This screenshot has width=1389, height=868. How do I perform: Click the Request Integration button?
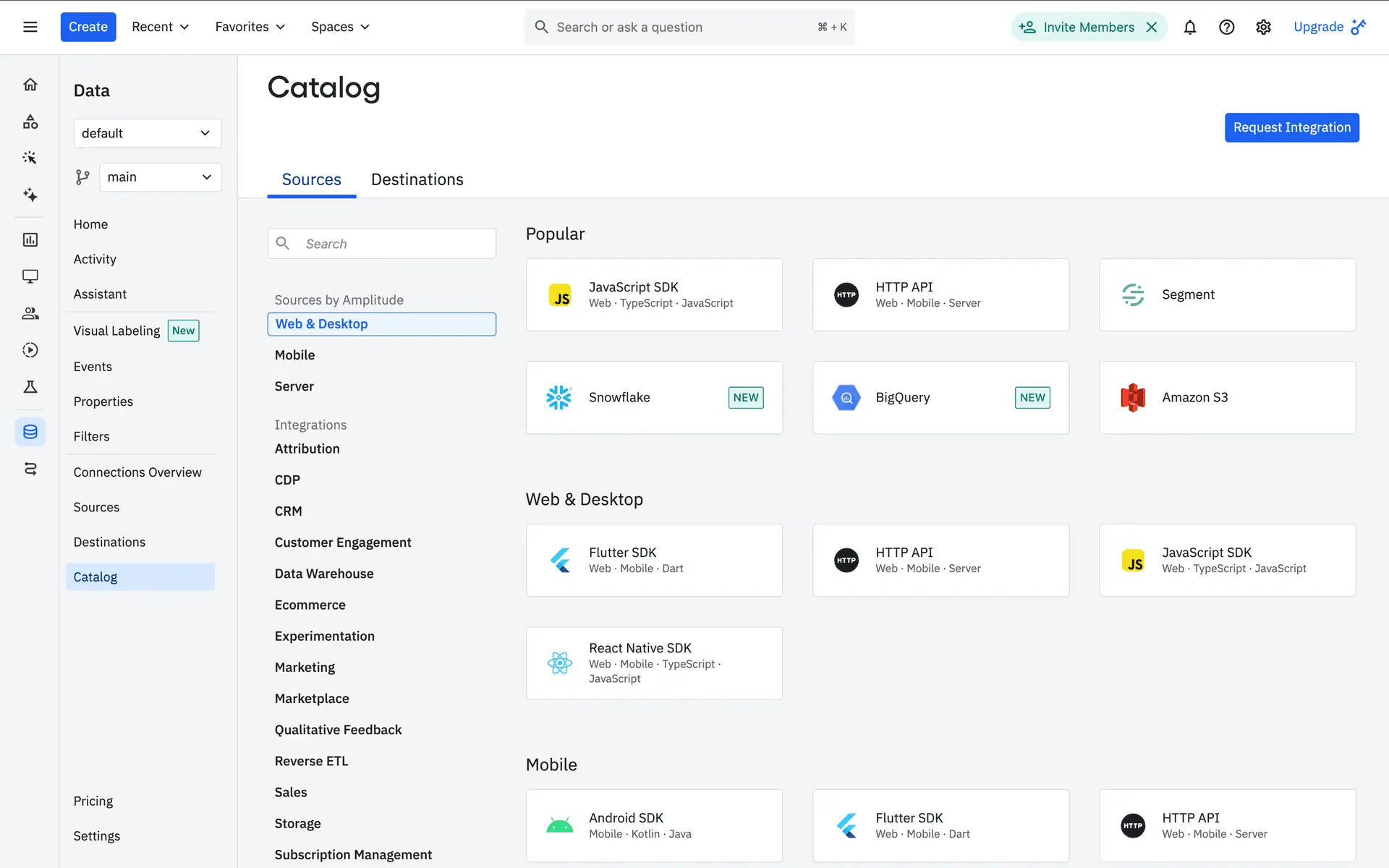click(x=1291, y=127)
